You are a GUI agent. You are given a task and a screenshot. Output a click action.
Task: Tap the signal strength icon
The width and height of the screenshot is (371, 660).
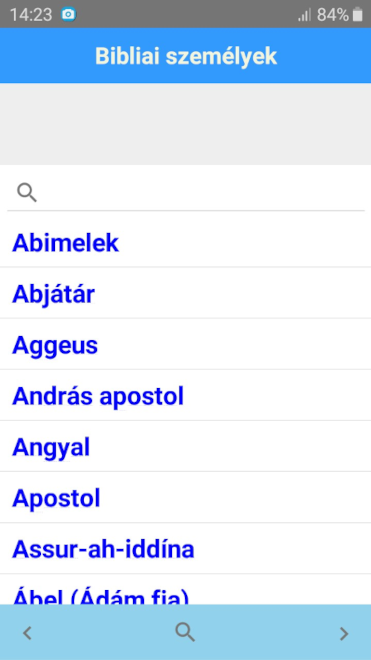(x=304, y=15)
